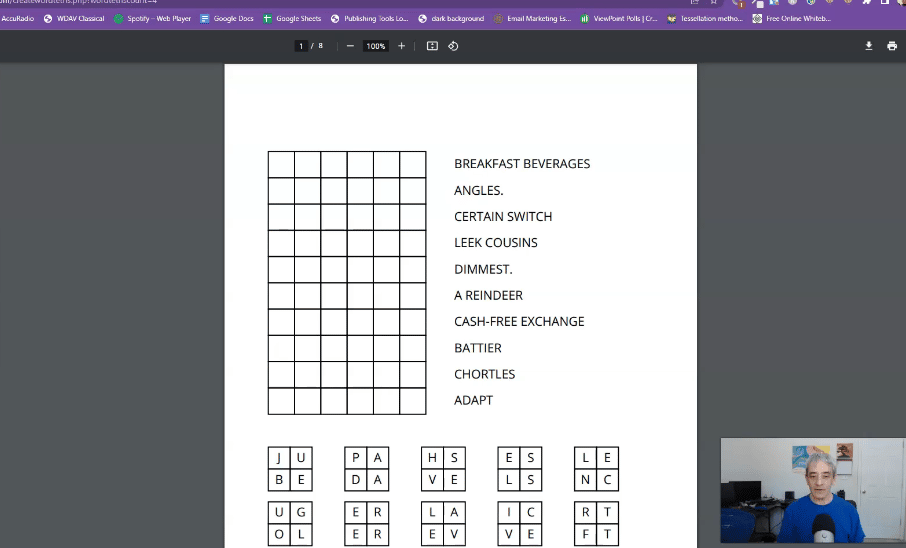Open the ViewPoint Polls bookmark
The width and height of the screenshot is (906, 548).
point(619,18)
